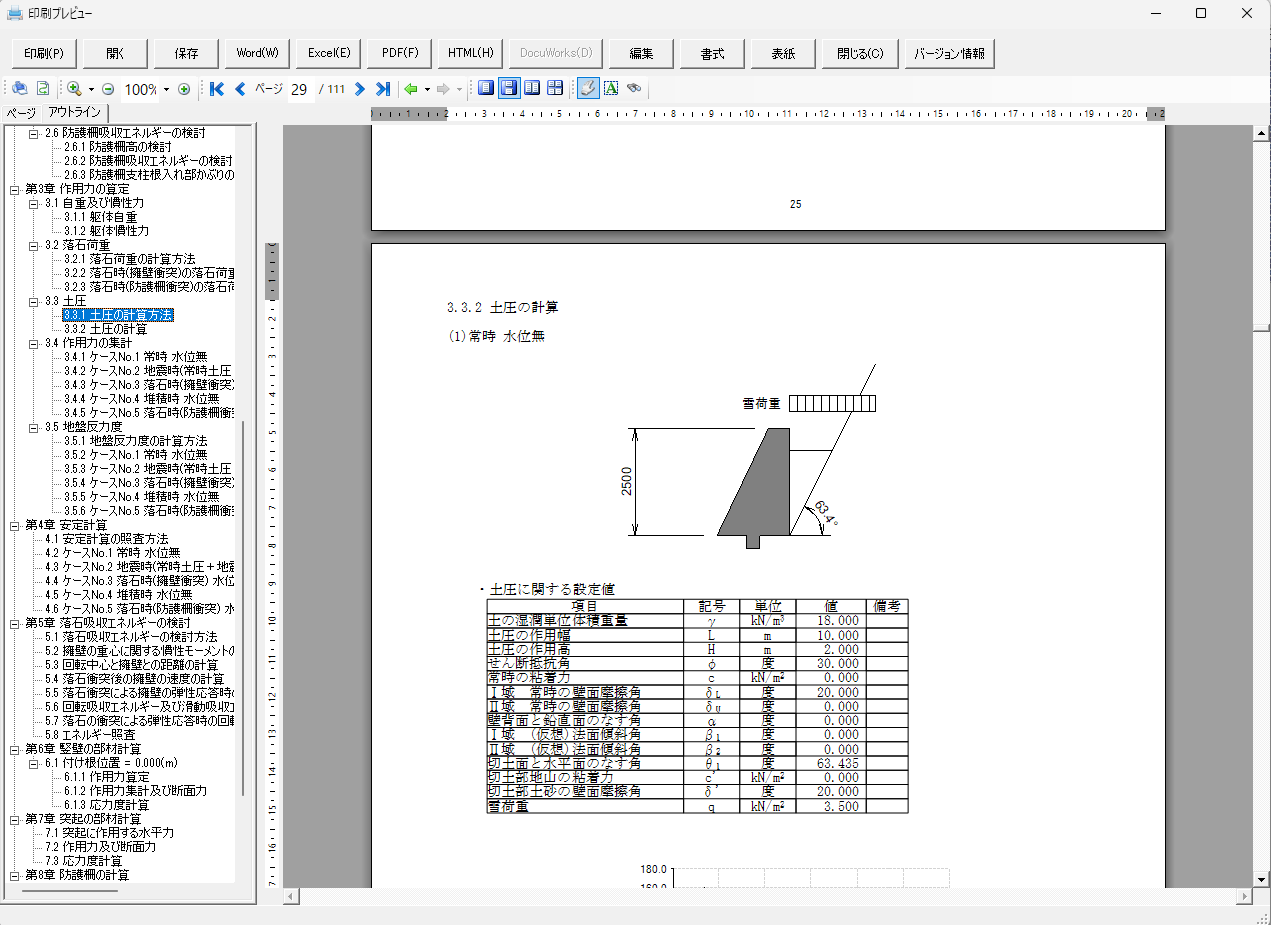Go to the next page
1271x925 pixels.
click(360, 89)
